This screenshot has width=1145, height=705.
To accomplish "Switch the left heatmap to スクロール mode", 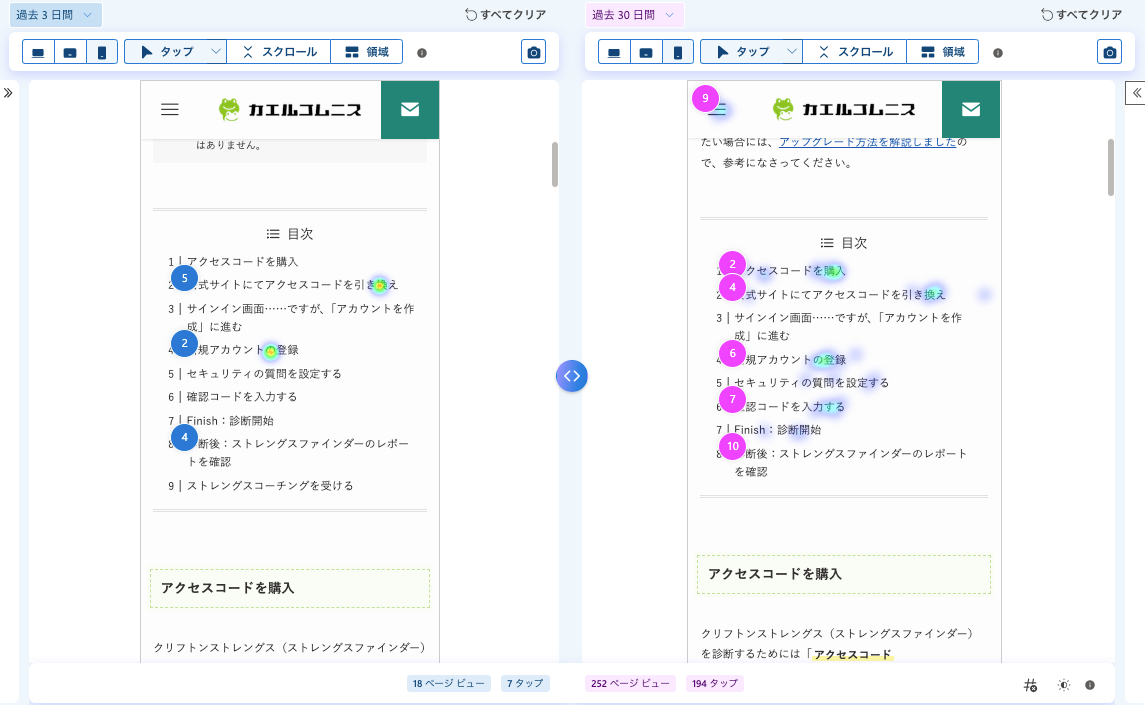I will click(278, 51).
